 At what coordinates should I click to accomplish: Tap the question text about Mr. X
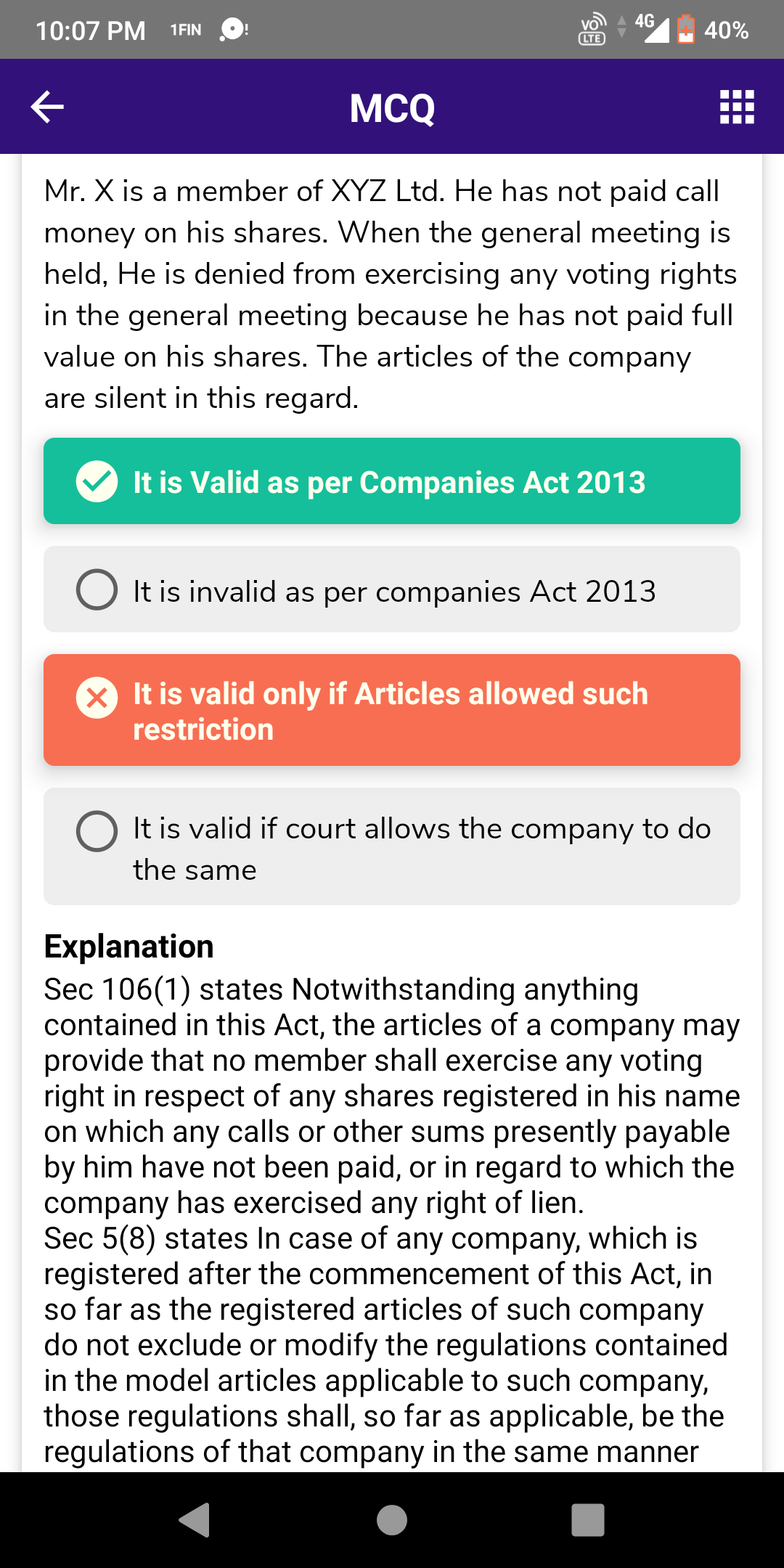pyautogui.click(x=391, y=294)
